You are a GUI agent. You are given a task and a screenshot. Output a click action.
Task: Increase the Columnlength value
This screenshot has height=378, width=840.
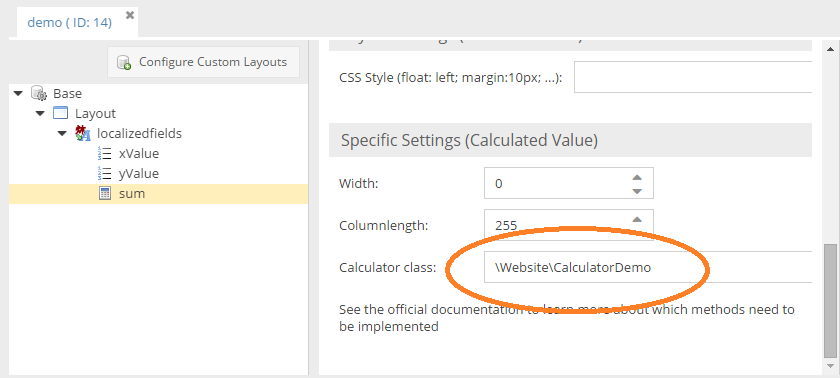pos(636,219)
